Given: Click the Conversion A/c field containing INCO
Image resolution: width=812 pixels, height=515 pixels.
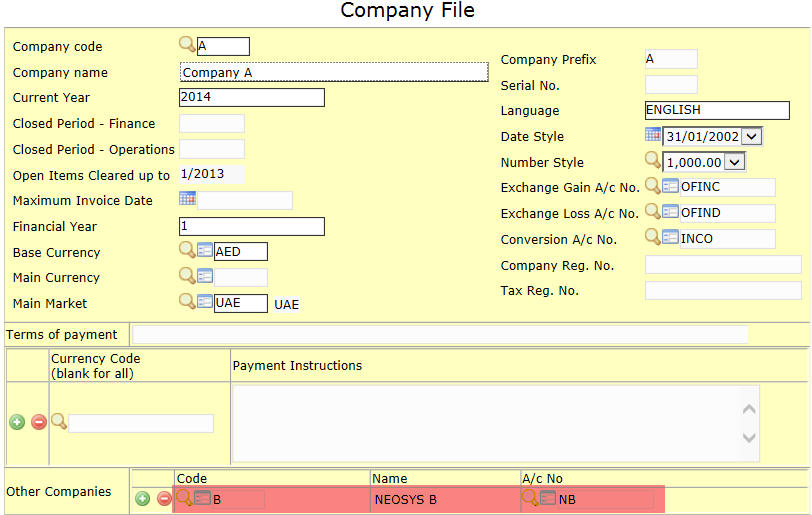Looking at the screenshot, I should (728, 239).
